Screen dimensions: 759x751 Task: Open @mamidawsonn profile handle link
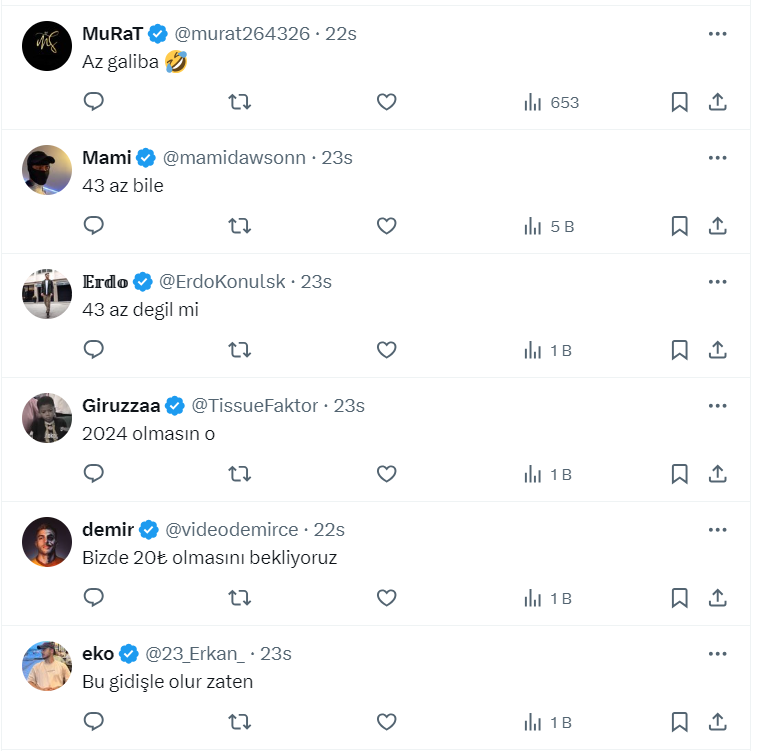[234, 158]
